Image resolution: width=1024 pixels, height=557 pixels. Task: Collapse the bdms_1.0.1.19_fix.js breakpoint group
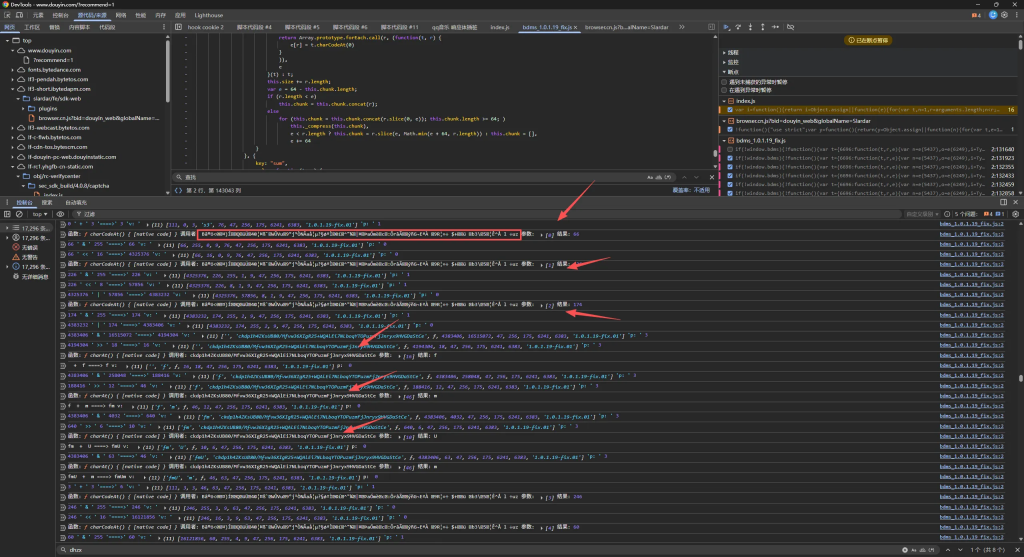pyautogui.click(x=726, y=140)
